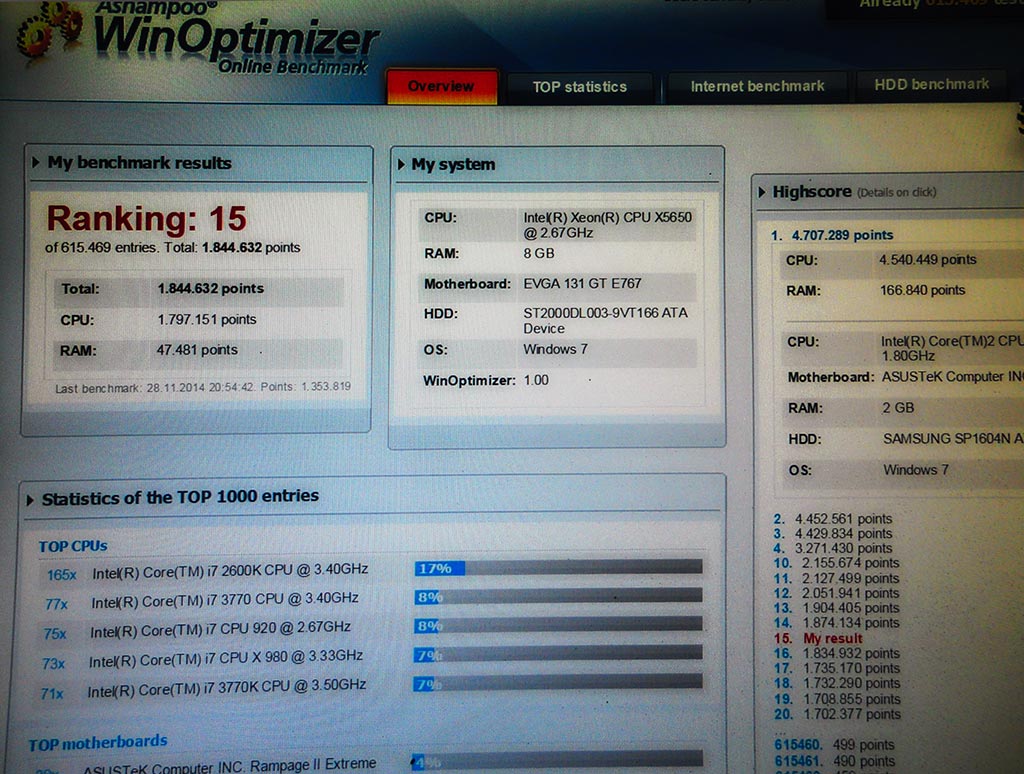Click the 8% bar for i7 CPU 920
The image size is (1024, 774).
[558, 625]
